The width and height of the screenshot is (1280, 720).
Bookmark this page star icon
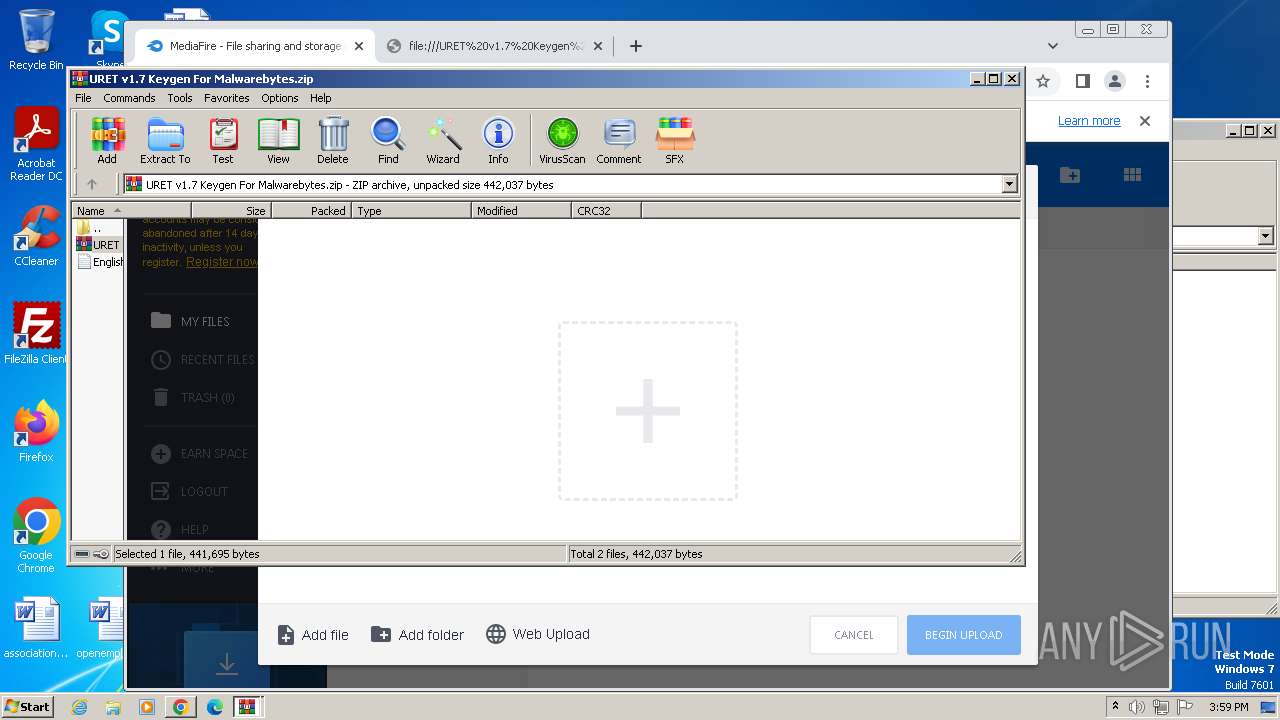pyautogui.click(x=1043, y=81)
